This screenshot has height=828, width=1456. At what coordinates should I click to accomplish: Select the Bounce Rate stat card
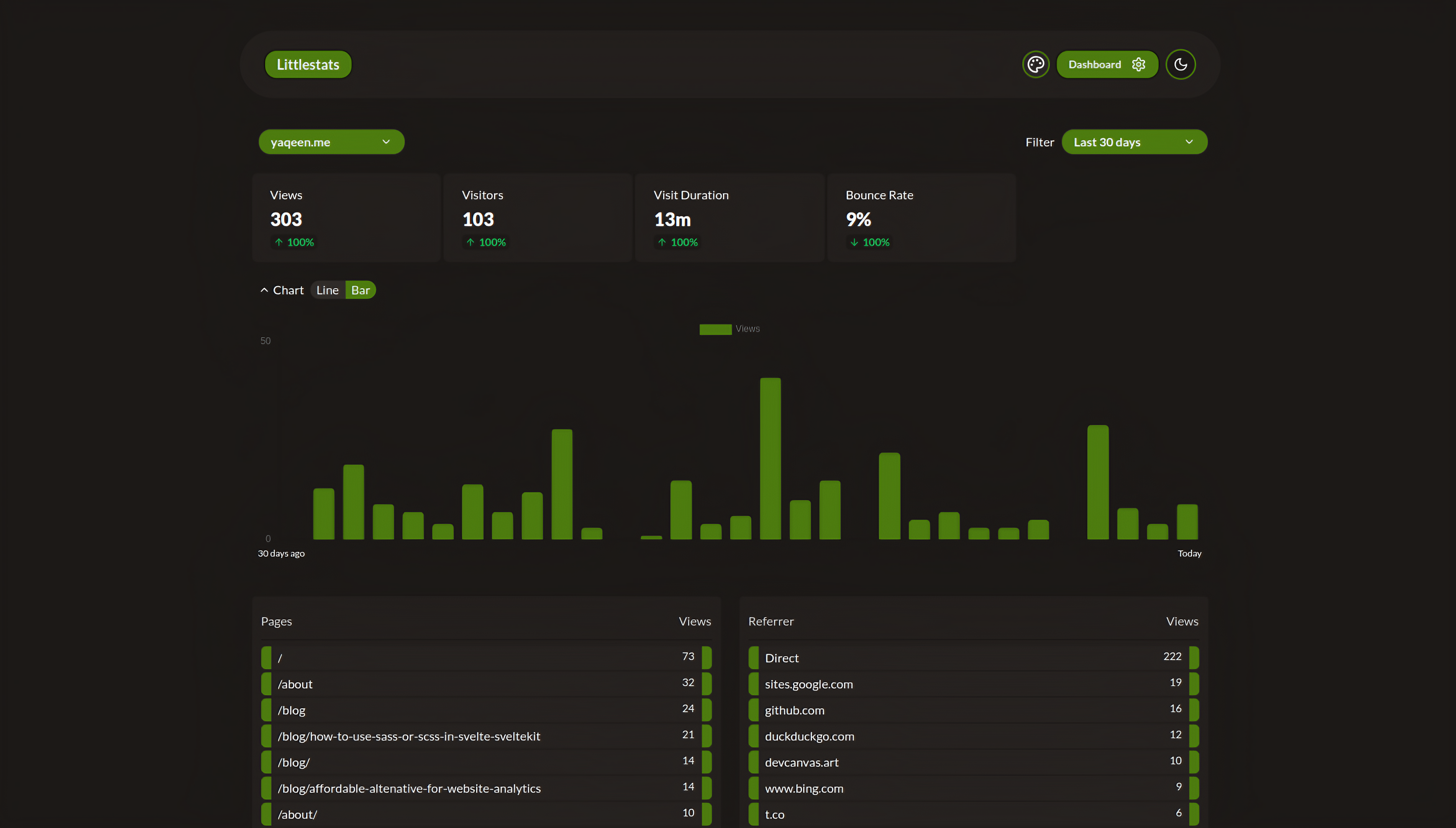pyautogui.click(x=922, y=217)
